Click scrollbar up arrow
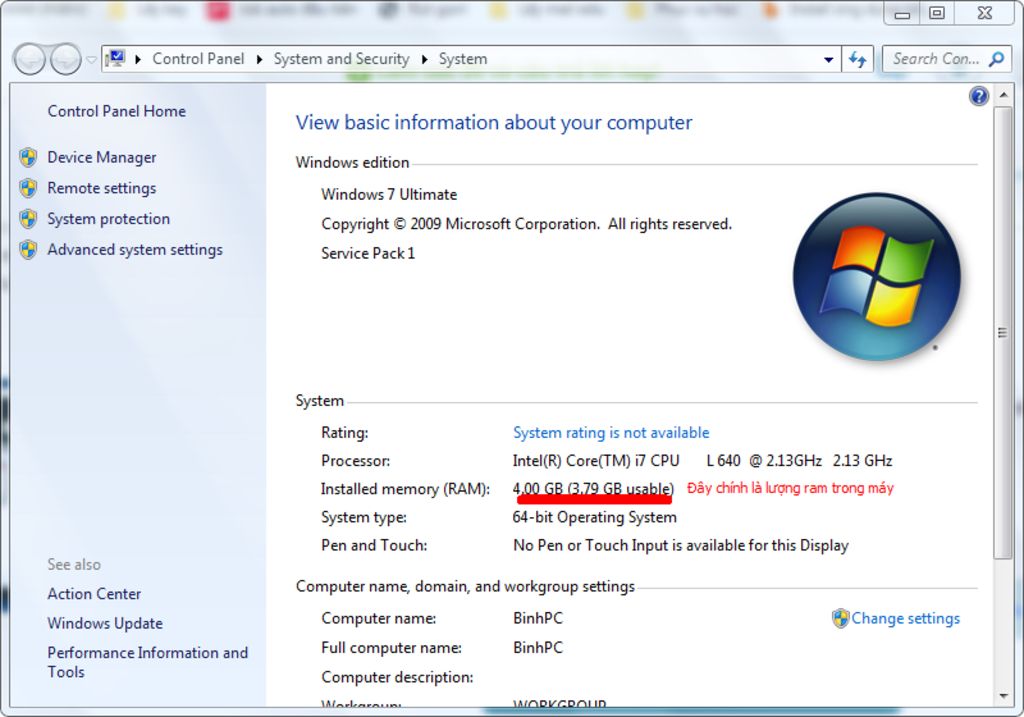This screenshot has height=717, width=1024. [1002, 96]
